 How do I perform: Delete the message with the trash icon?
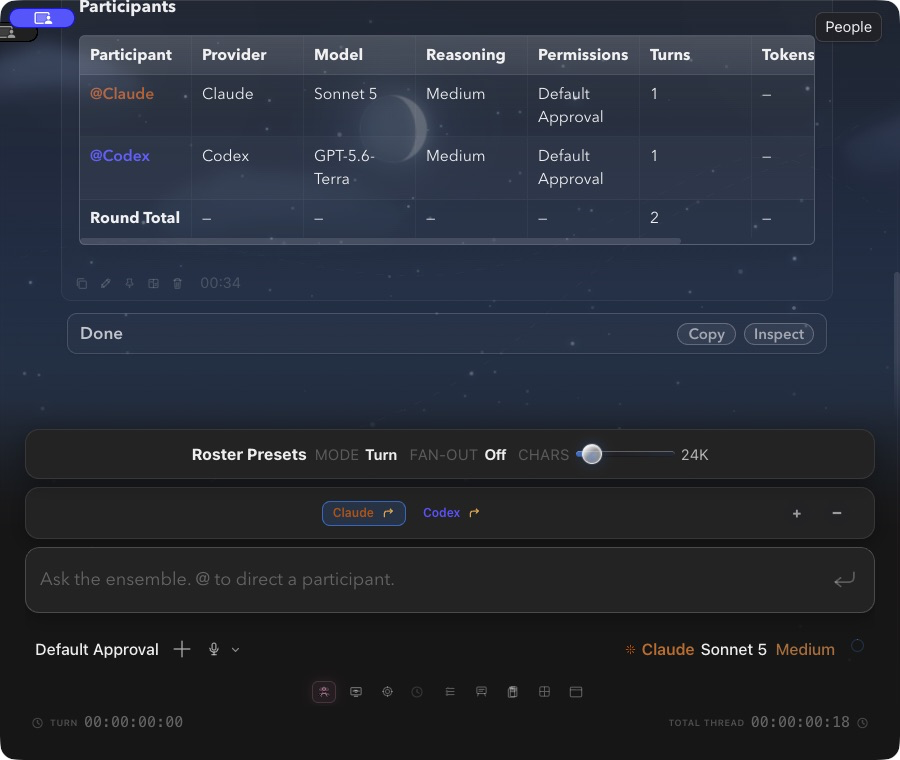[x=177, y=283]
